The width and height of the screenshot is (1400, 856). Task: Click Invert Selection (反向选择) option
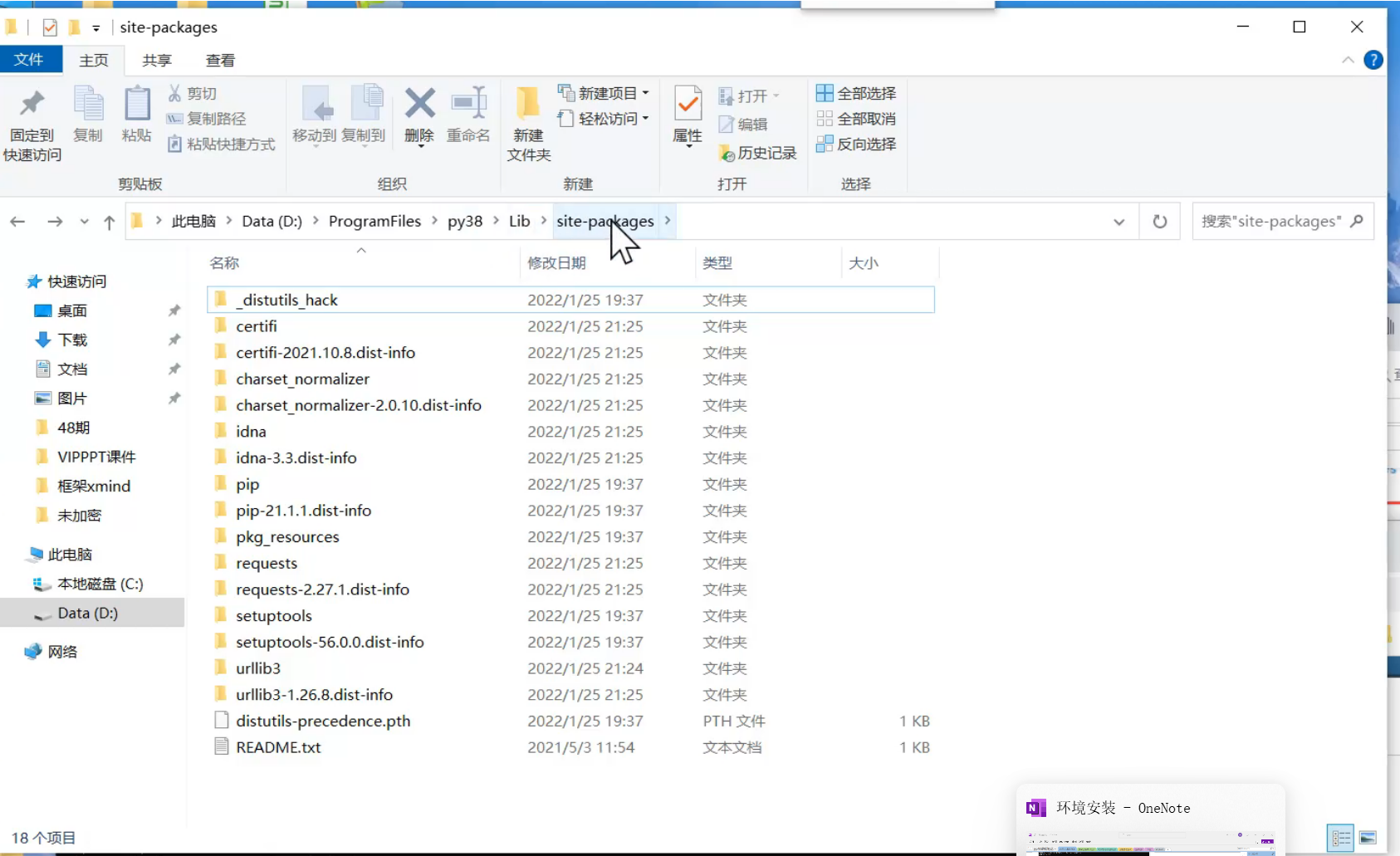click(x=857, y=144)
